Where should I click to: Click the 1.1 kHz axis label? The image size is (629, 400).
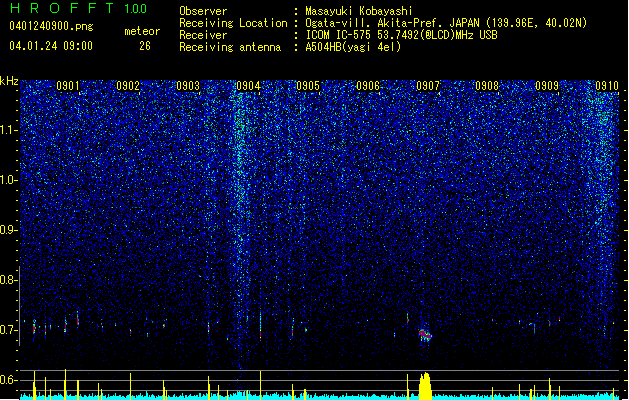[9, 130]
